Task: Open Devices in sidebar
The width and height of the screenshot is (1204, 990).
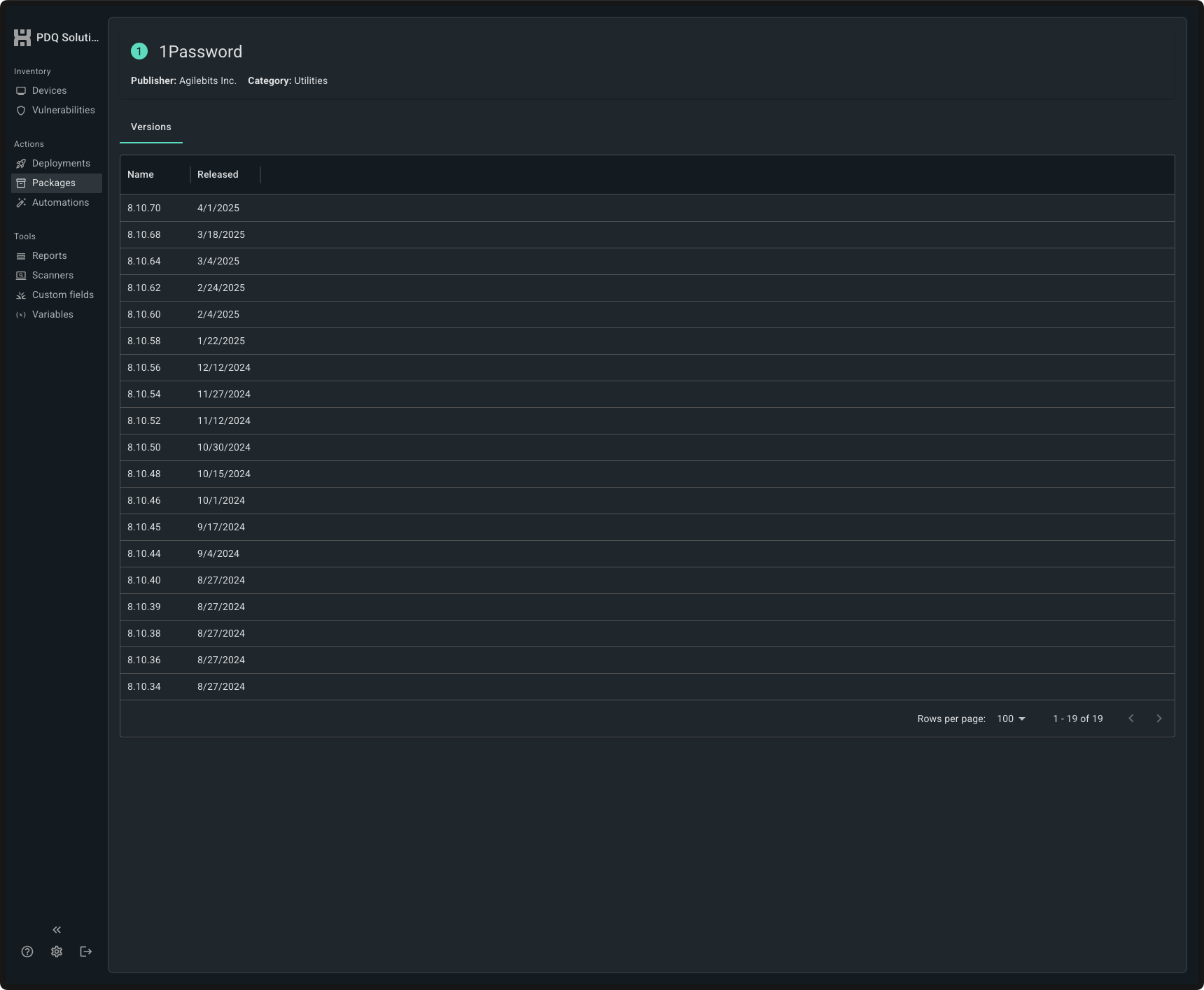Action: coord(57,91)
